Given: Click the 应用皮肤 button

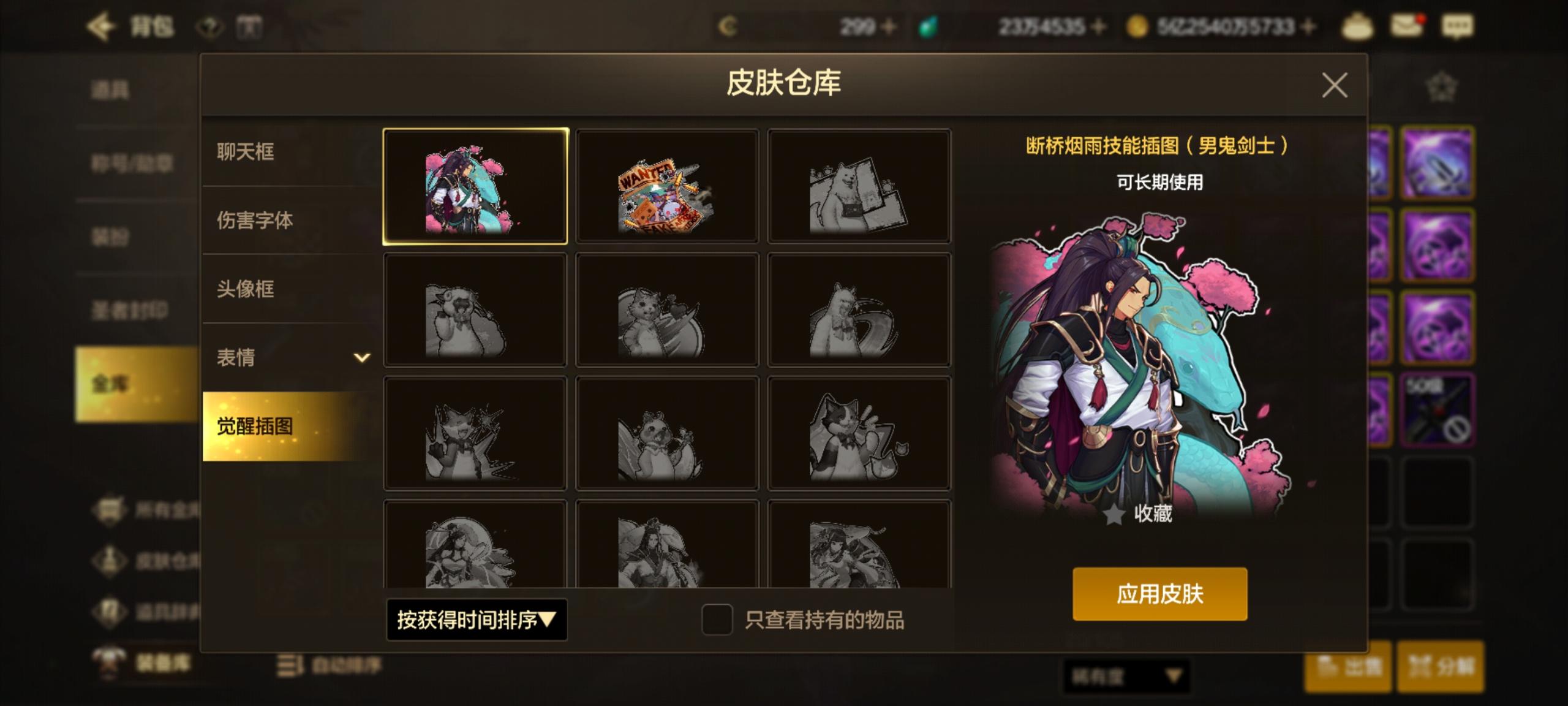Looking at the screenshot, I should tap(1159, 594).
